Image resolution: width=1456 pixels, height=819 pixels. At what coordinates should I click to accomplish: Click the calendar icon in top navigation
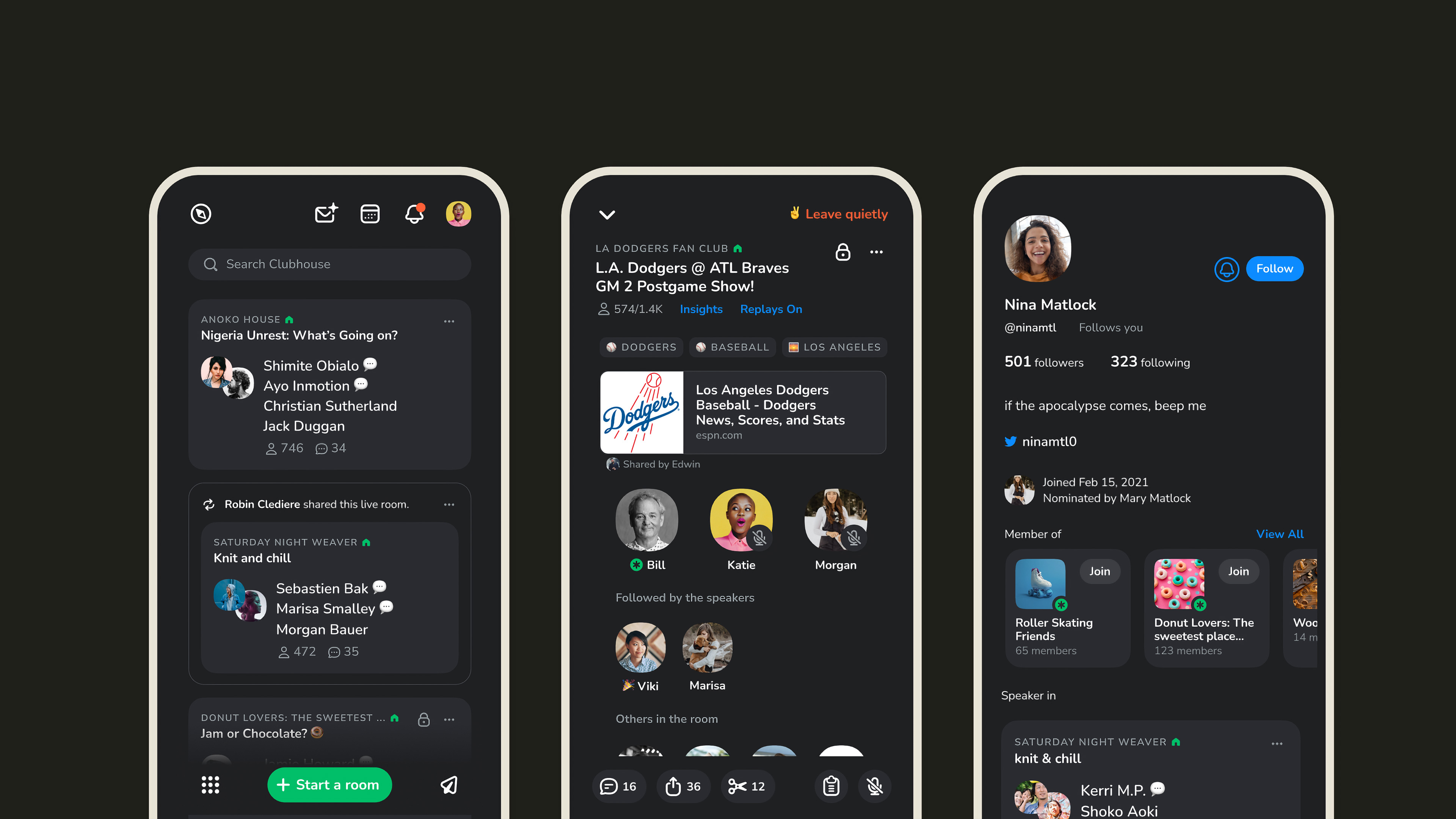coord(370,213)
